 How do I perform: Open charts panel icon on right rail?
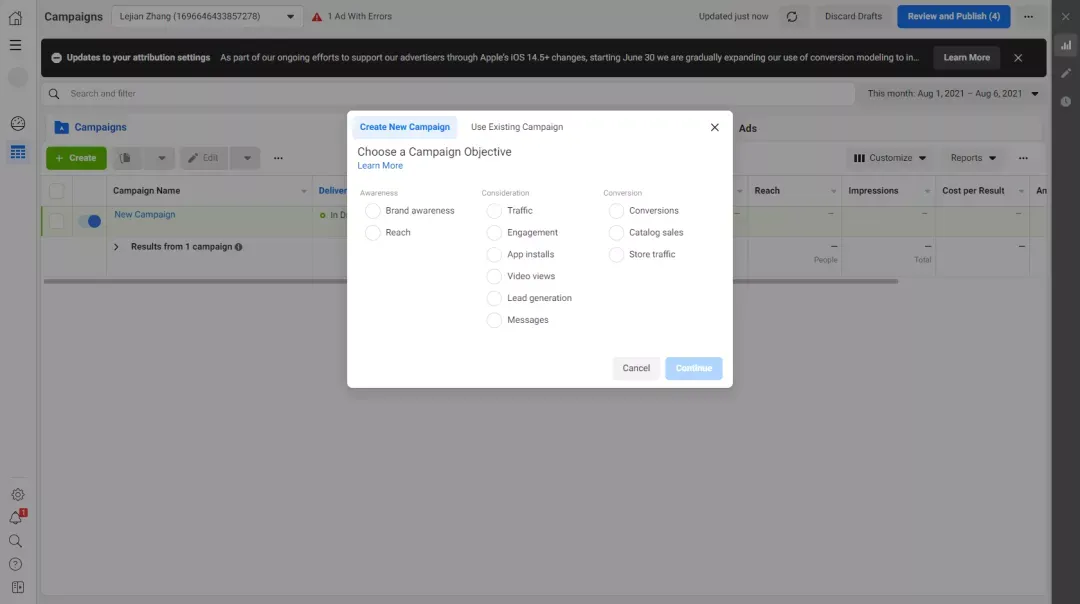1066,45
